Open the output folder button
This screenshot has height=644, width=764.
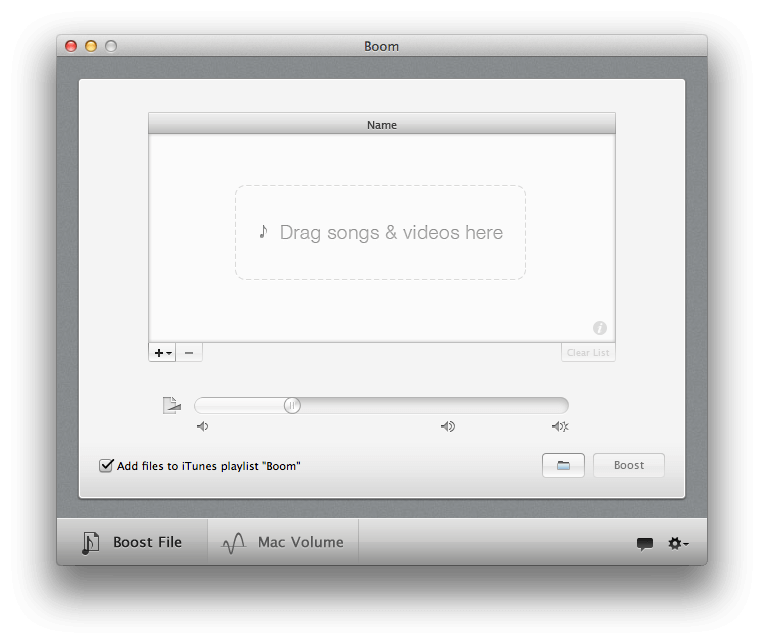(563, 465)
